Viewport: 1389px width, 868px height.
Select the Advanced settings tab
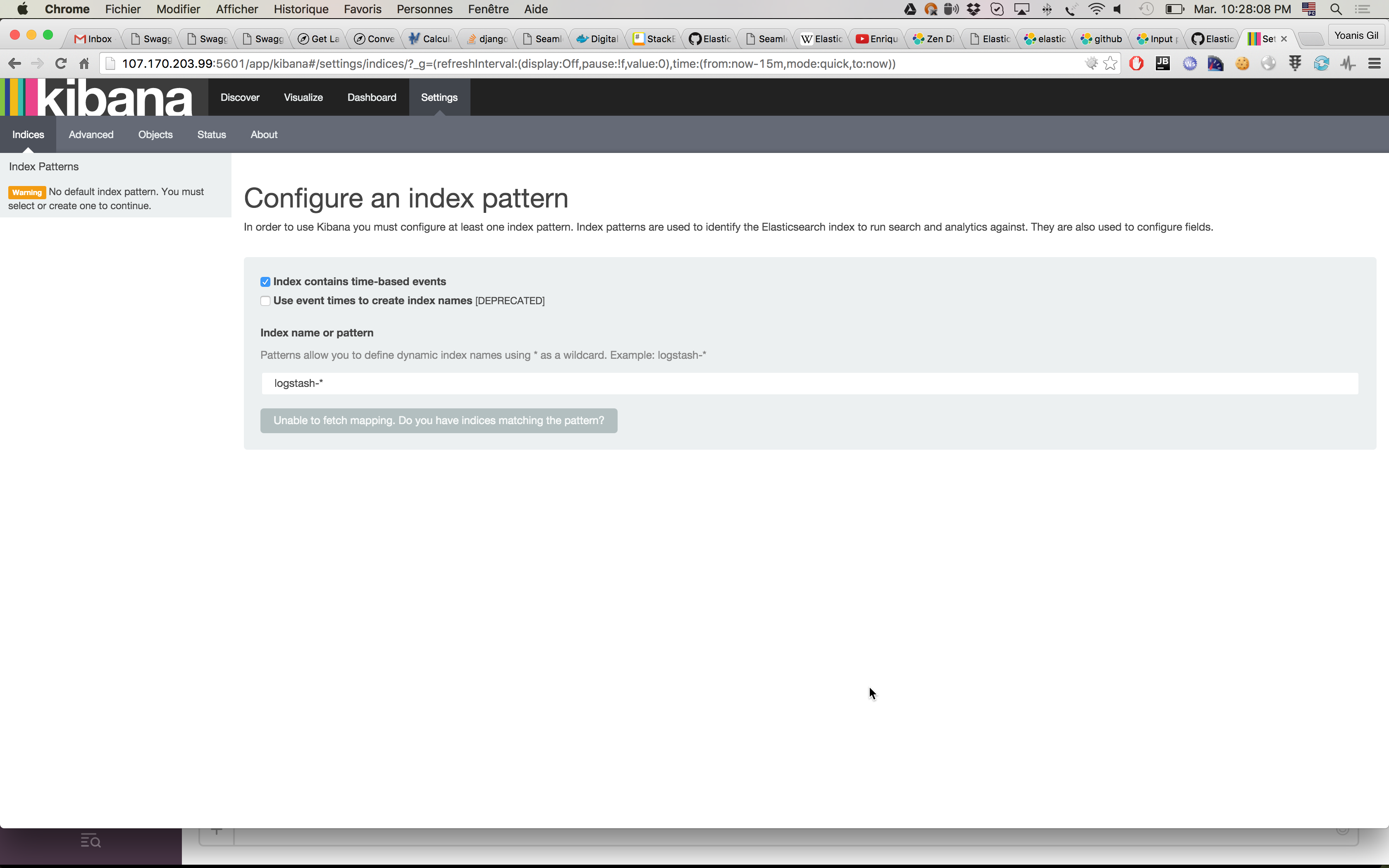tap(91, 134)
